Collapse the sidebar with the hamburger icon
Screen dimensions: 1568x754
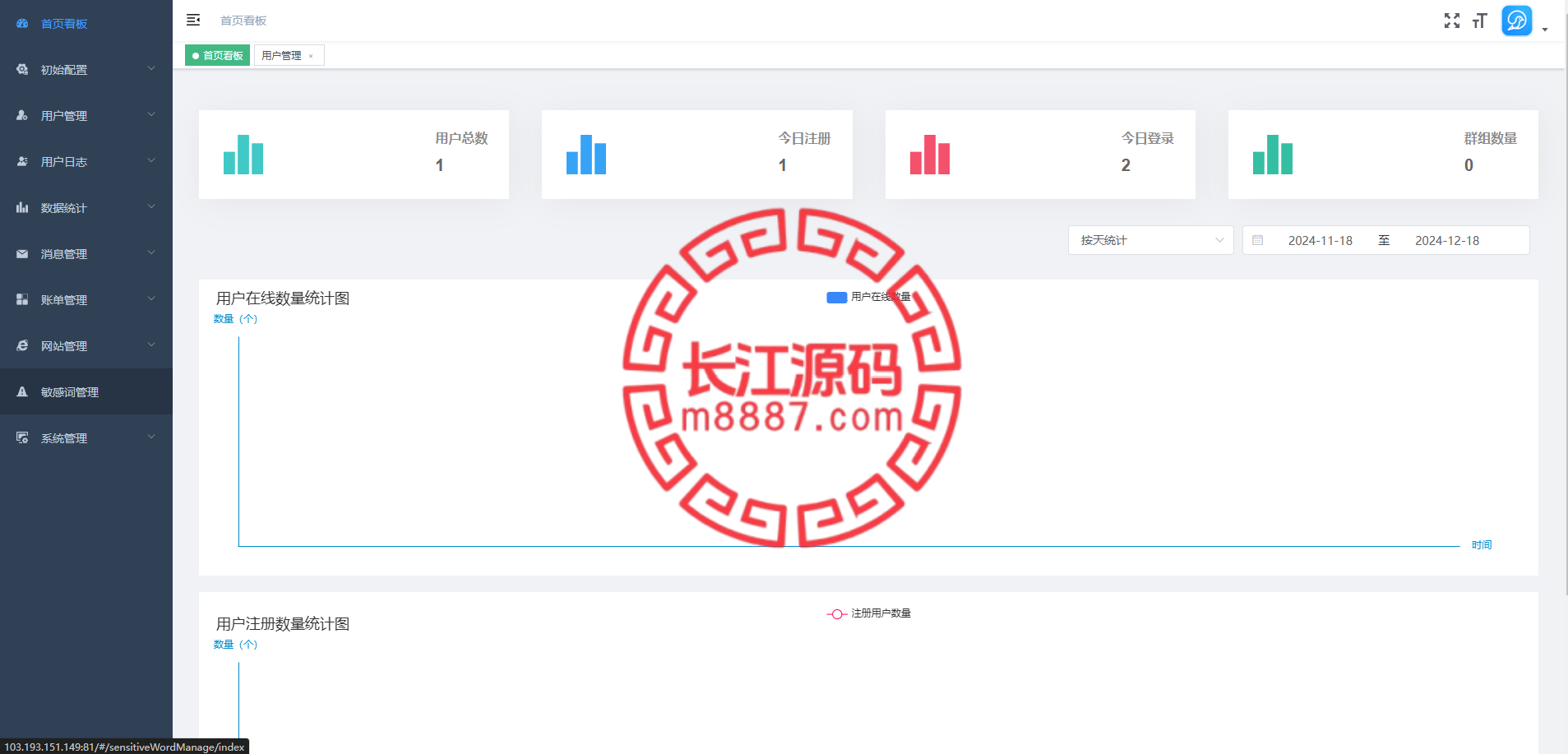click(x=193, y=20)
